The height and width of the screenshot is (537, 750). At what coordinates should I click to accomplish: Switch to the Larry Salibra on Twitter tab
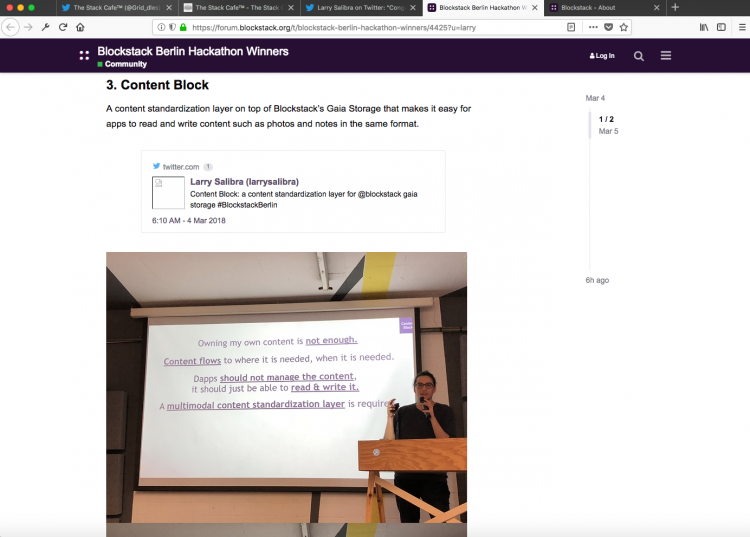361,8
